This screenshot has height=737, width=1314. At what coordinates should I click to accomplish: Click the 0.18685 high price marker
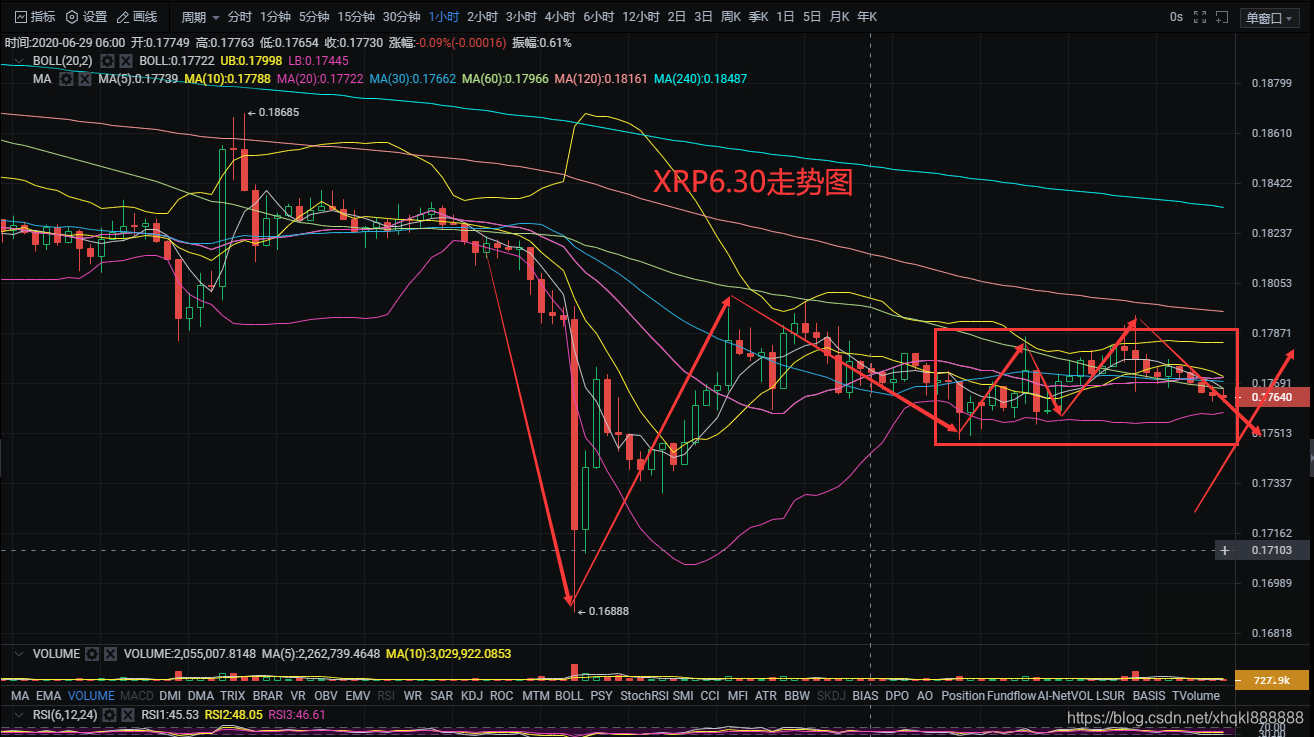pyautogui.click(x=273, y=113)
